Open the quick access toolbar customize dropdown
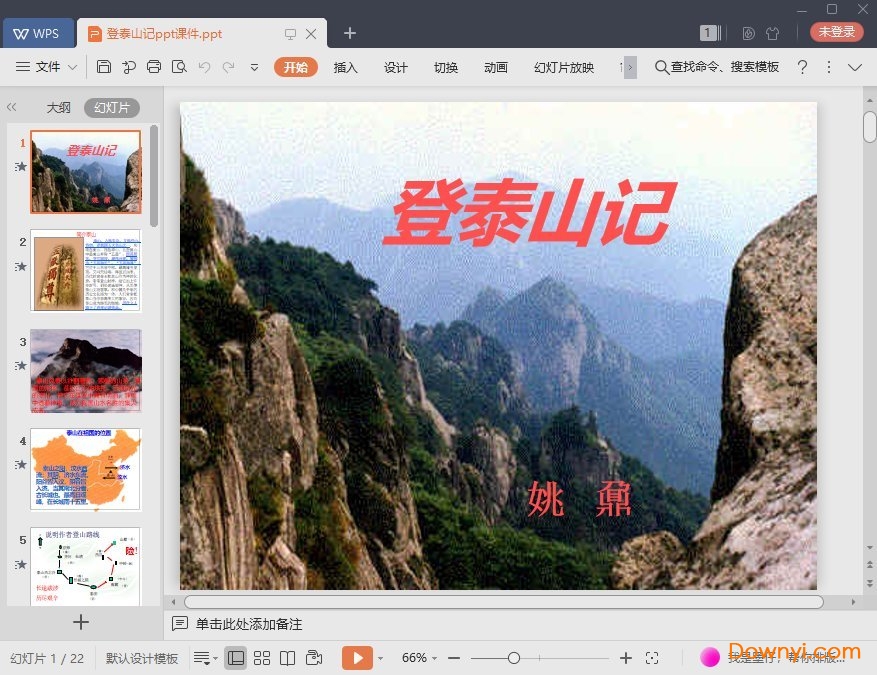The image size is (877, 675). pos(255,67)
